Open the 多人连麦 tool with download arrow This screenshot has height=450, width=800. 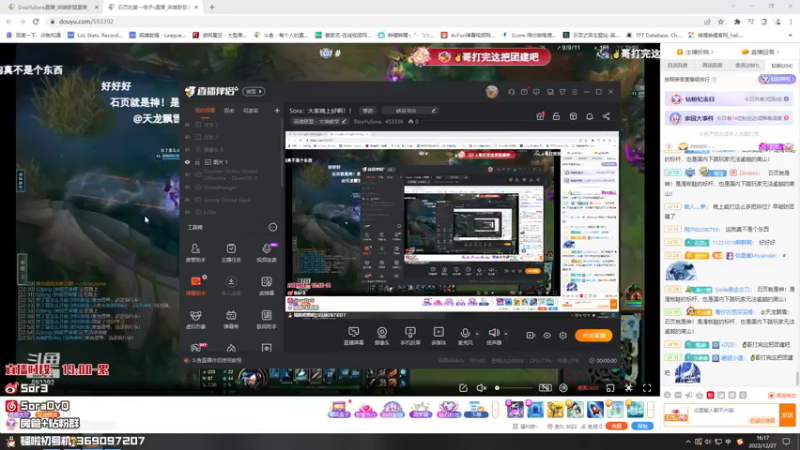(231, 286)
